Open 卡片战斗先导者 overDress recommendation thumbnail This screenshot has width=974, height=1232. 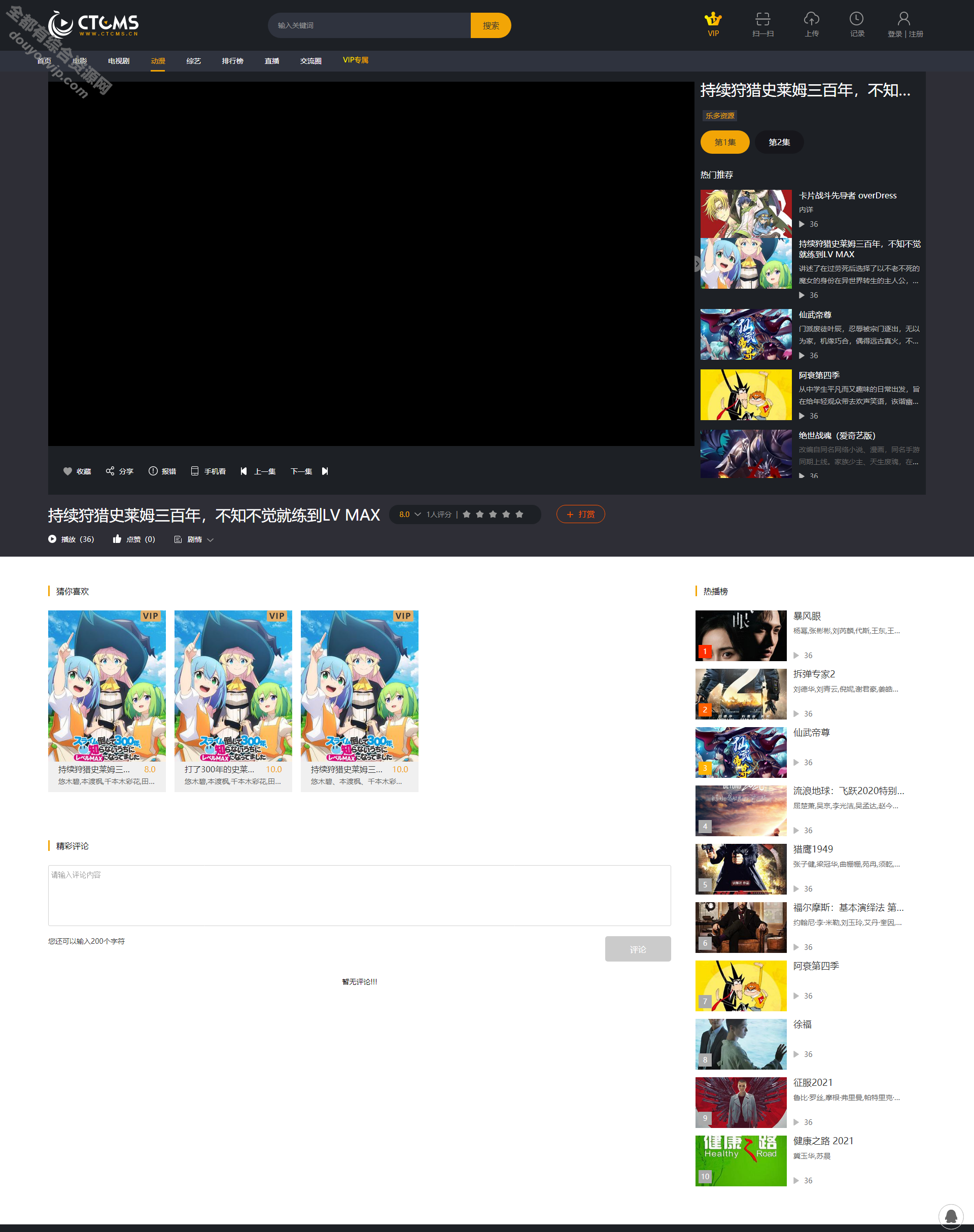click(x=746, y=214)
